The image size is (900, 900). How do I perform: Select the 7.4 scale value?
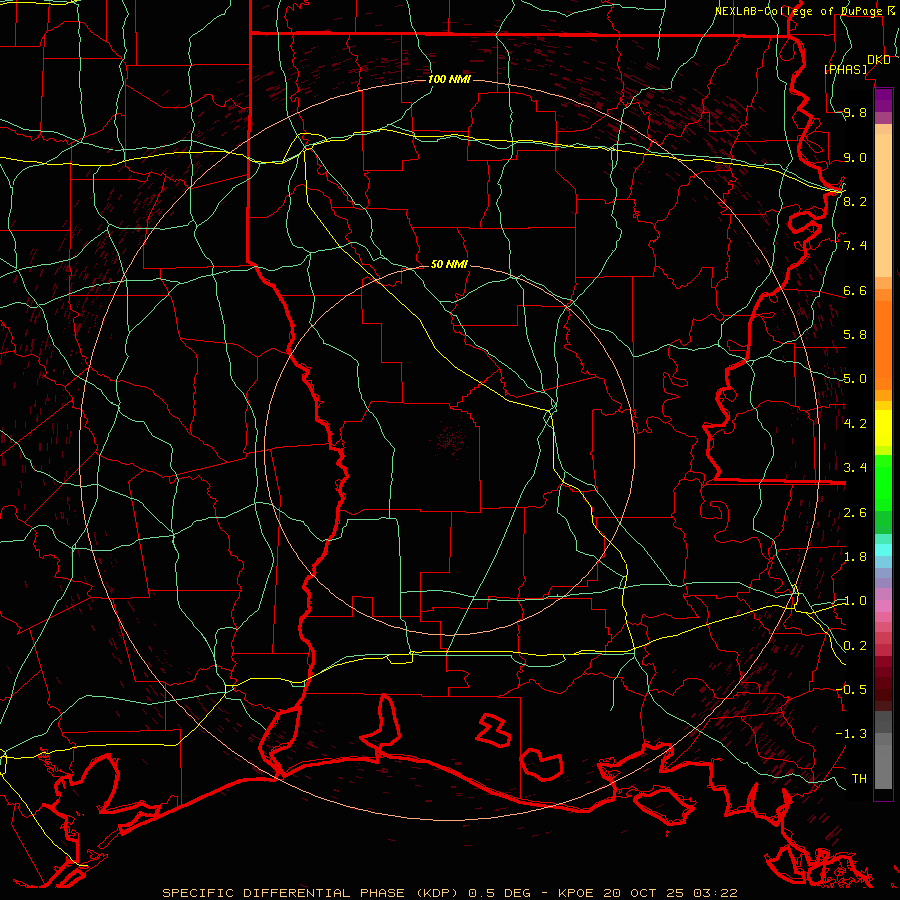pos(855,246)
